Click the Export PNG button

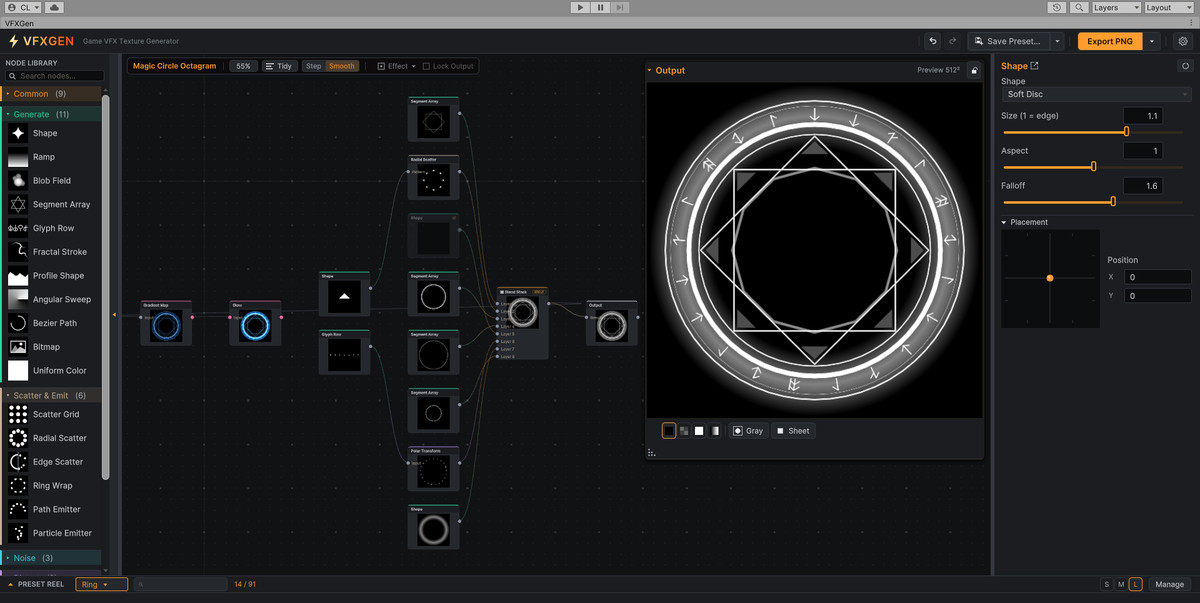click(x=1110, y=41)
